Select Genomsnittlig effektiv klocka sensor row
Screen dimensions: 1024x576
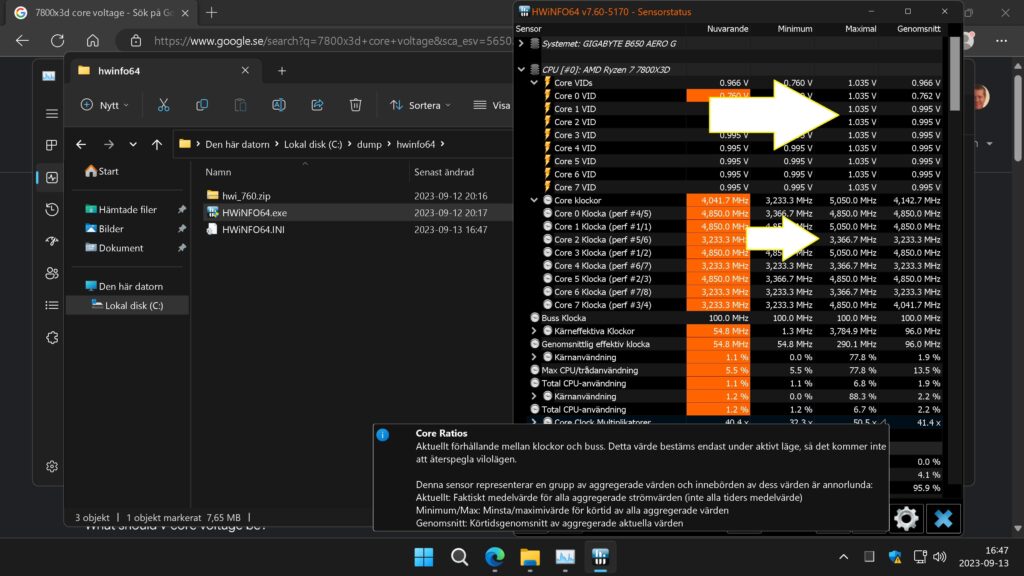pyautogui.click(x=729, y=344)
